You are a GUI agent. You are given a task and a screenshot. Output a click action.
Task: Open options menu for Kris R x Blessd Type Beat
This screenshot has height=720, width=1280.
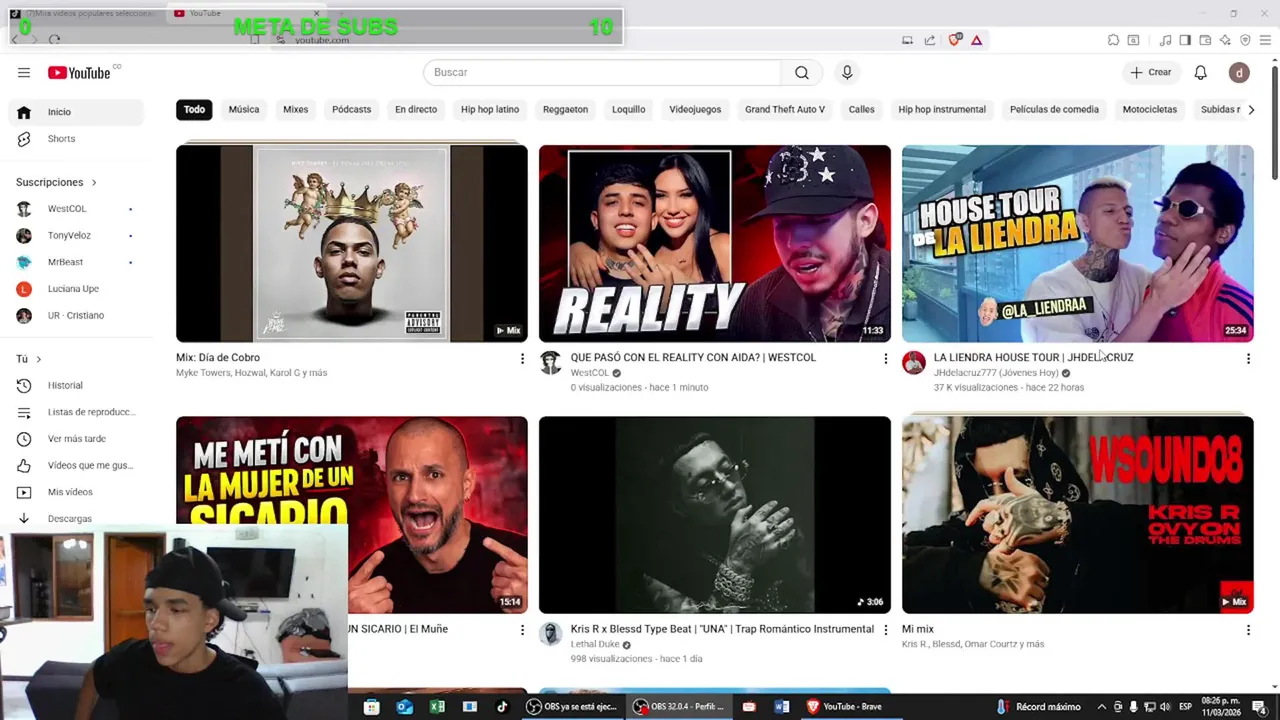[x=885, y=630]
